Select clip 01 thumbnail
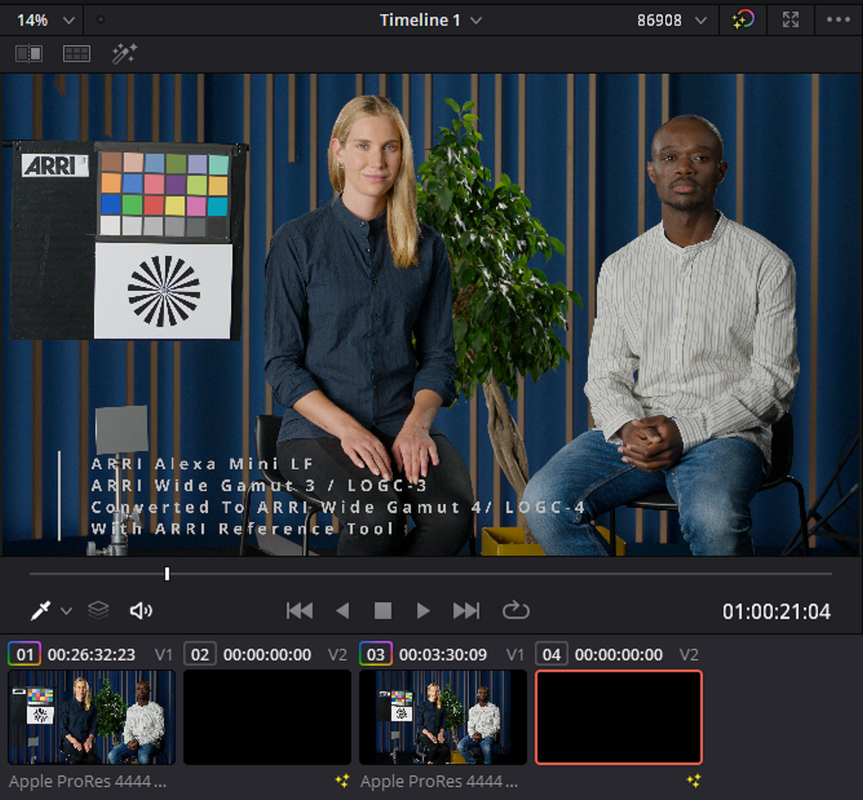The height and width of the screenshot is (800, 863). click(x=91, y=717)
